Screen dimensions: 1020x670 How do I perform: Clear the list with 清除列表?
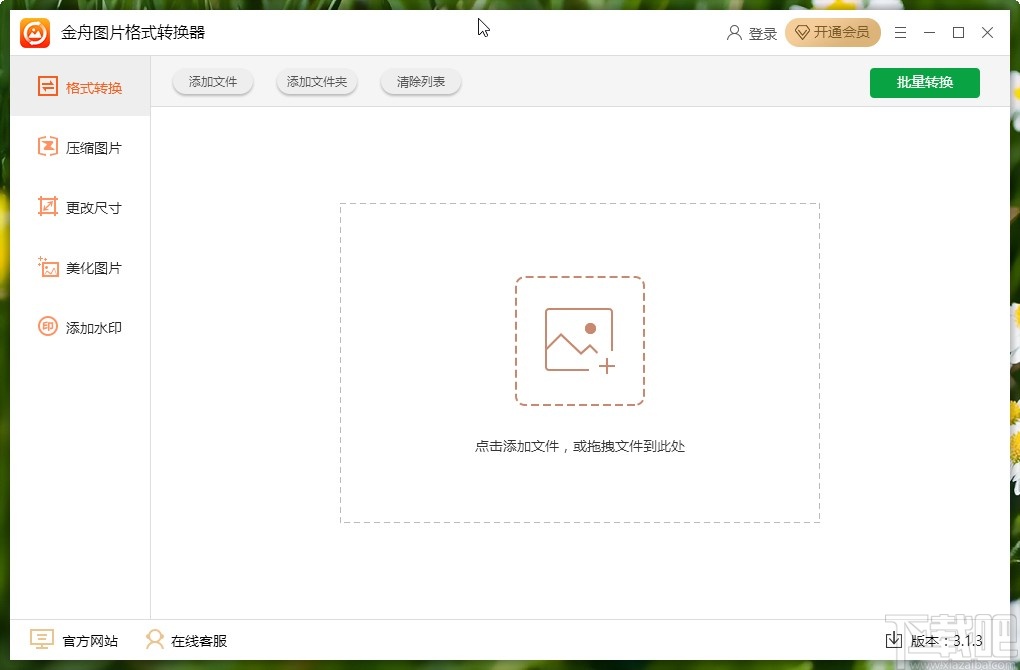click(x=420, y=82)
